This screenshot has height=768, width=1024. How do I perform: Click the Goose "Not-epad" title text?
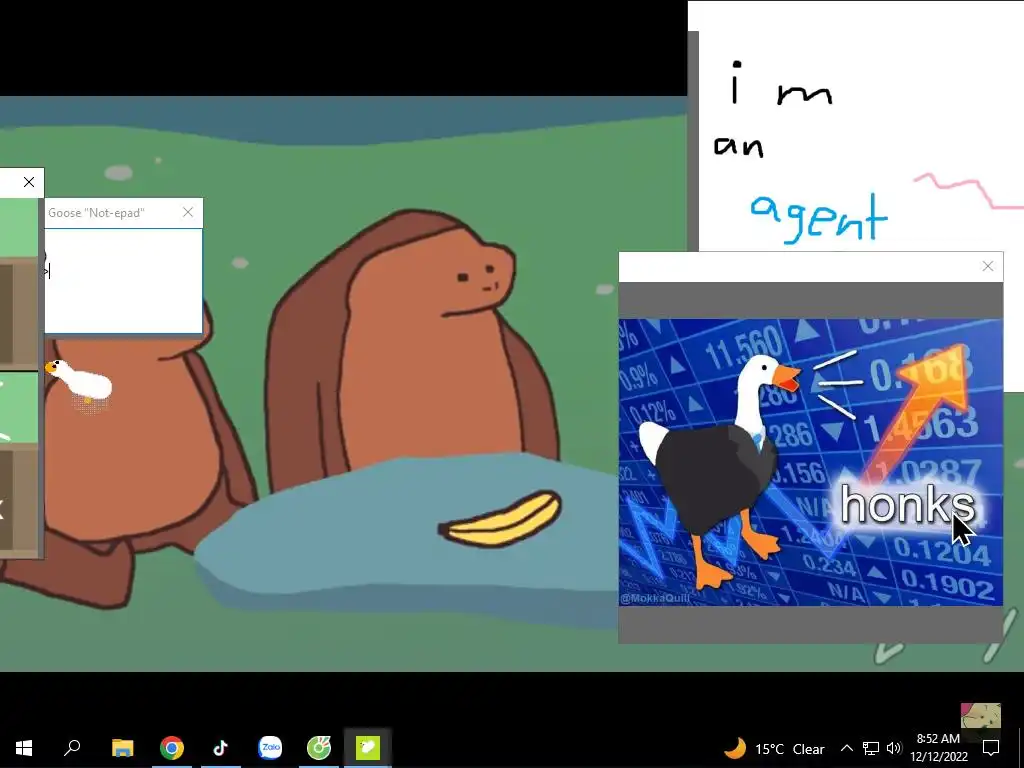coord(96,213)
